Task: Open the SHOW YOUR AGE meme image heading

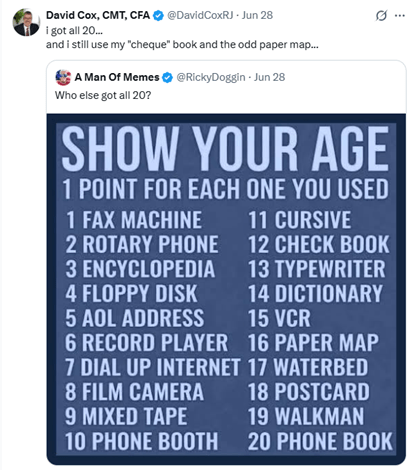Action: pyautogui.click(x=225, y=149)
